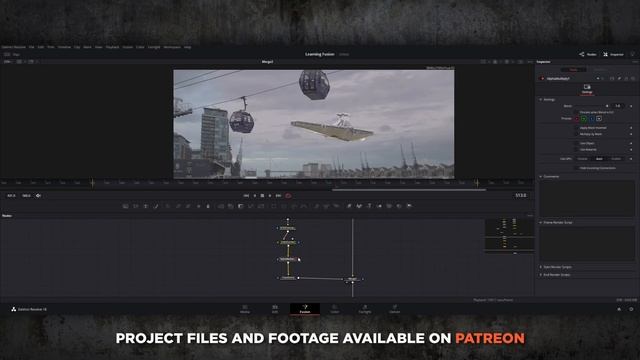
Task: Jump to last frame
Action: (278, 196)
